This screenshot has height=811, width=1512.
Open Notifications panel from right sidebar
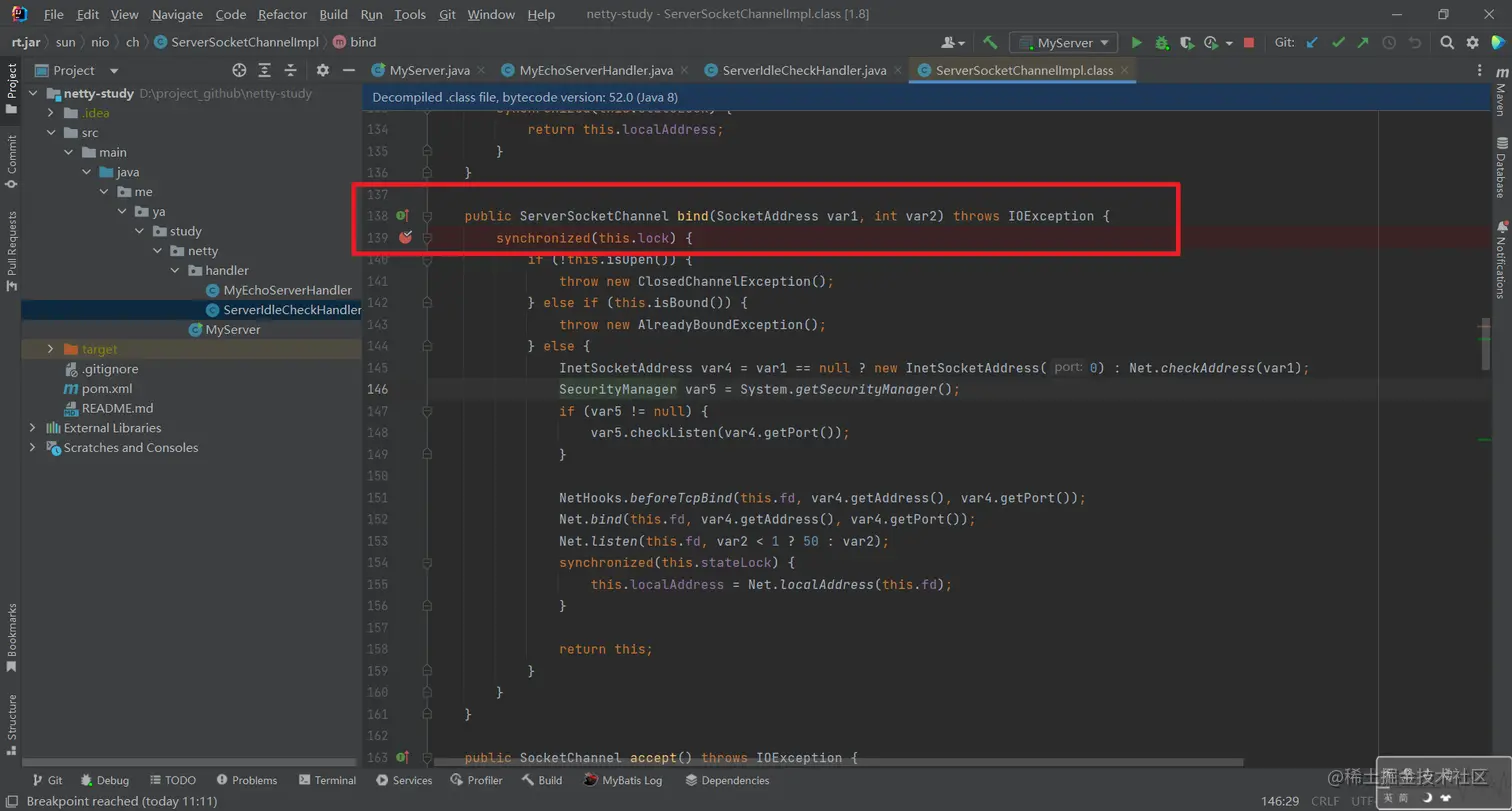click(x=1501, y=259)
